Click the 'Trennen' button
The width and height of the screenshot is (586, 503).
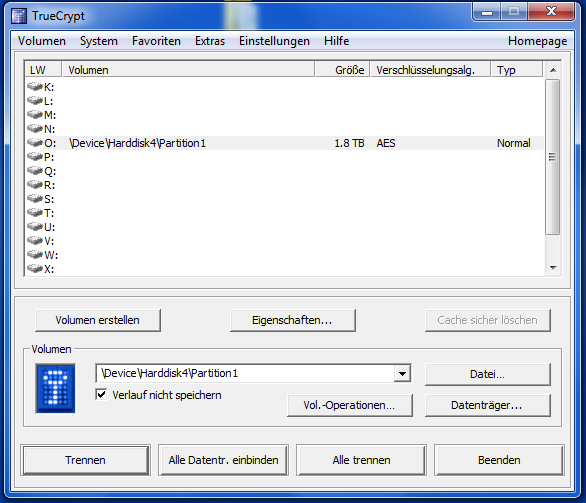click(x=86, y=460)
